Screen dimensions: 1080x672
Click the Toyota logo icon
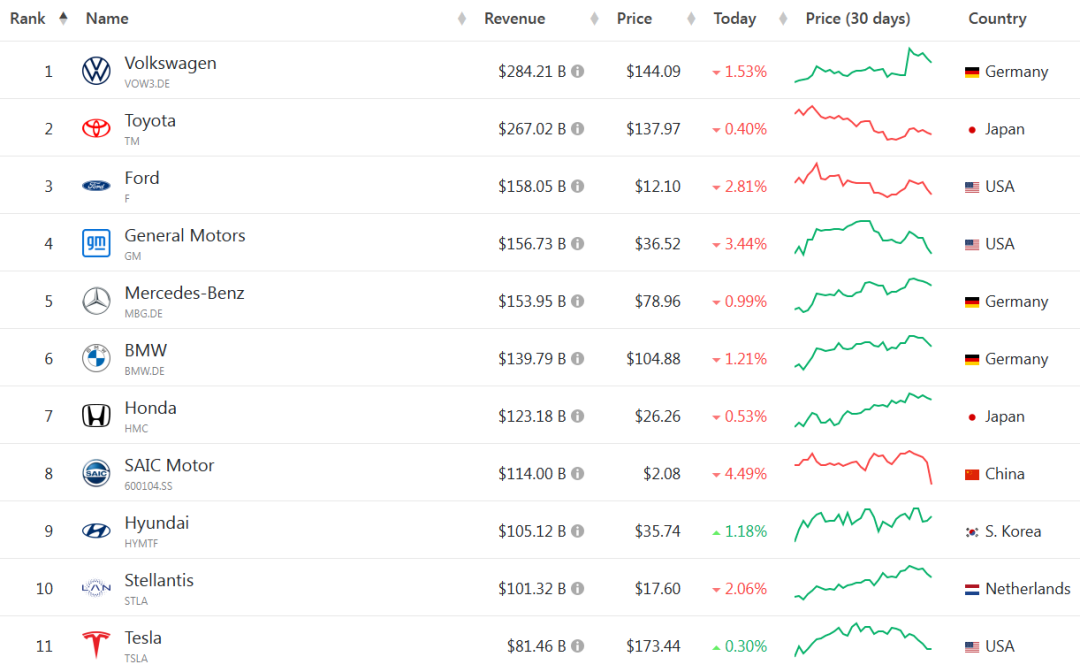coord(96,129)
